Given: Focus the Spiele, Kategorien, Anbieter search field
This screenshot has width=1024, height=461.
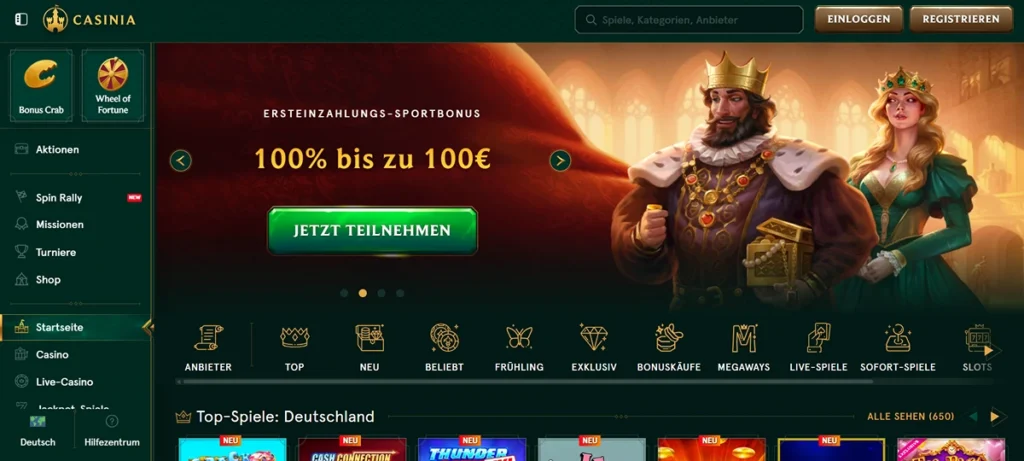Looking at the screenshot, I should 688,20.
